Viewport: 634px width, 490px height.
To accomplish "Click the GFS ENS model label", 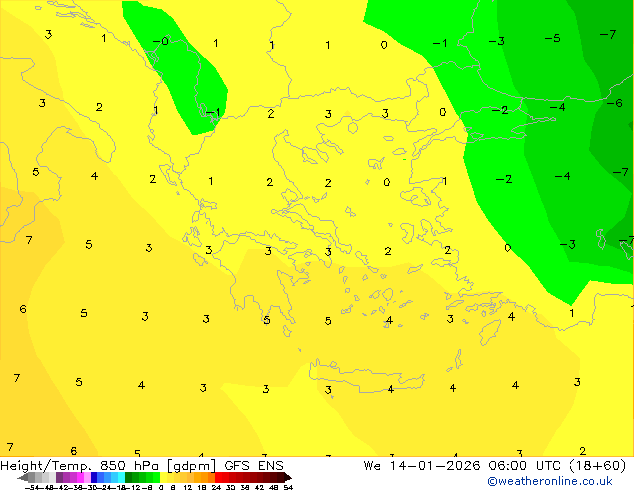I will point(257,465).
